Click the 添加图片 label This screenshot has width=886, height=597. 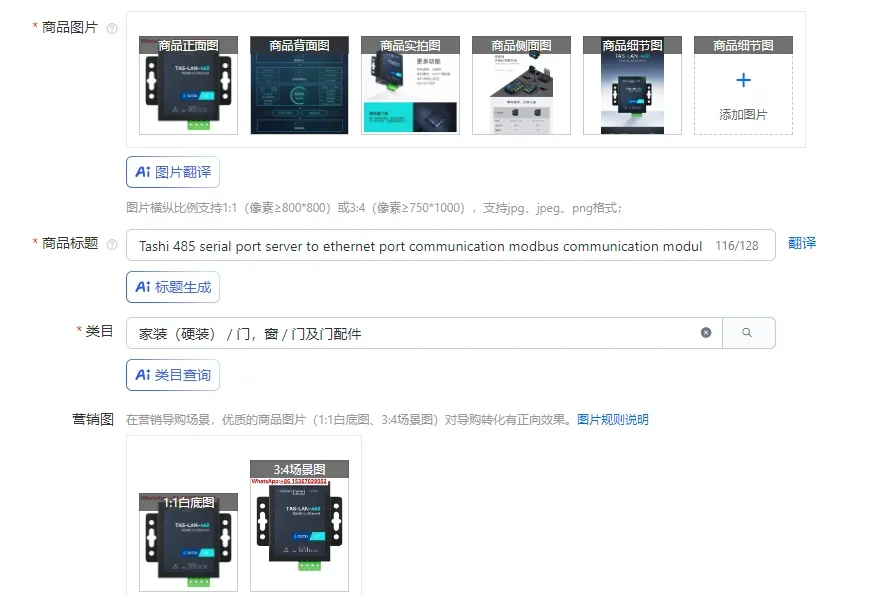coord(744,115)
